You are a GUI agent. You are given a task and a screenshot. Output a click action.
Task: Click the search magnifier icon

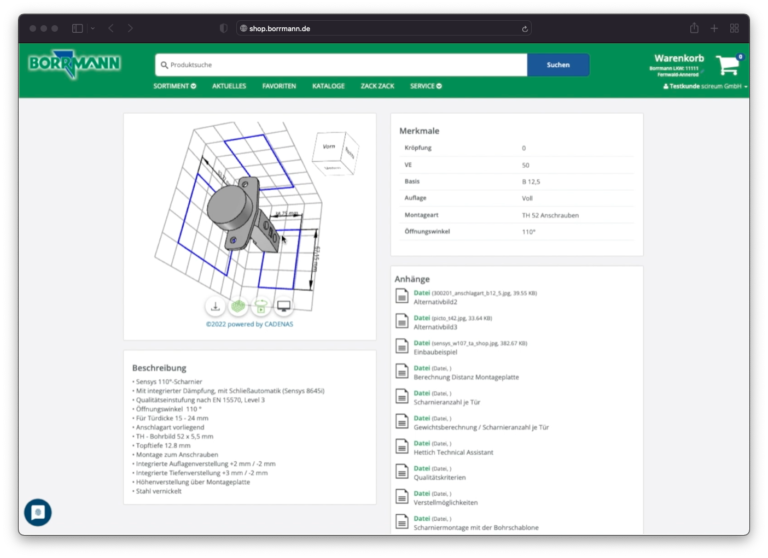[165, 65]
